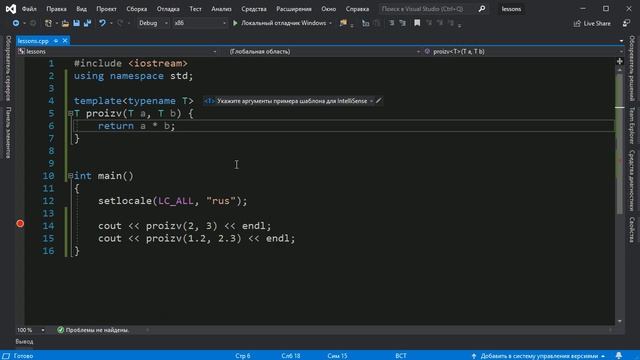The image size is (640, 360).
Task: Open the Сборка menu
Action: (x=136, y=9)
